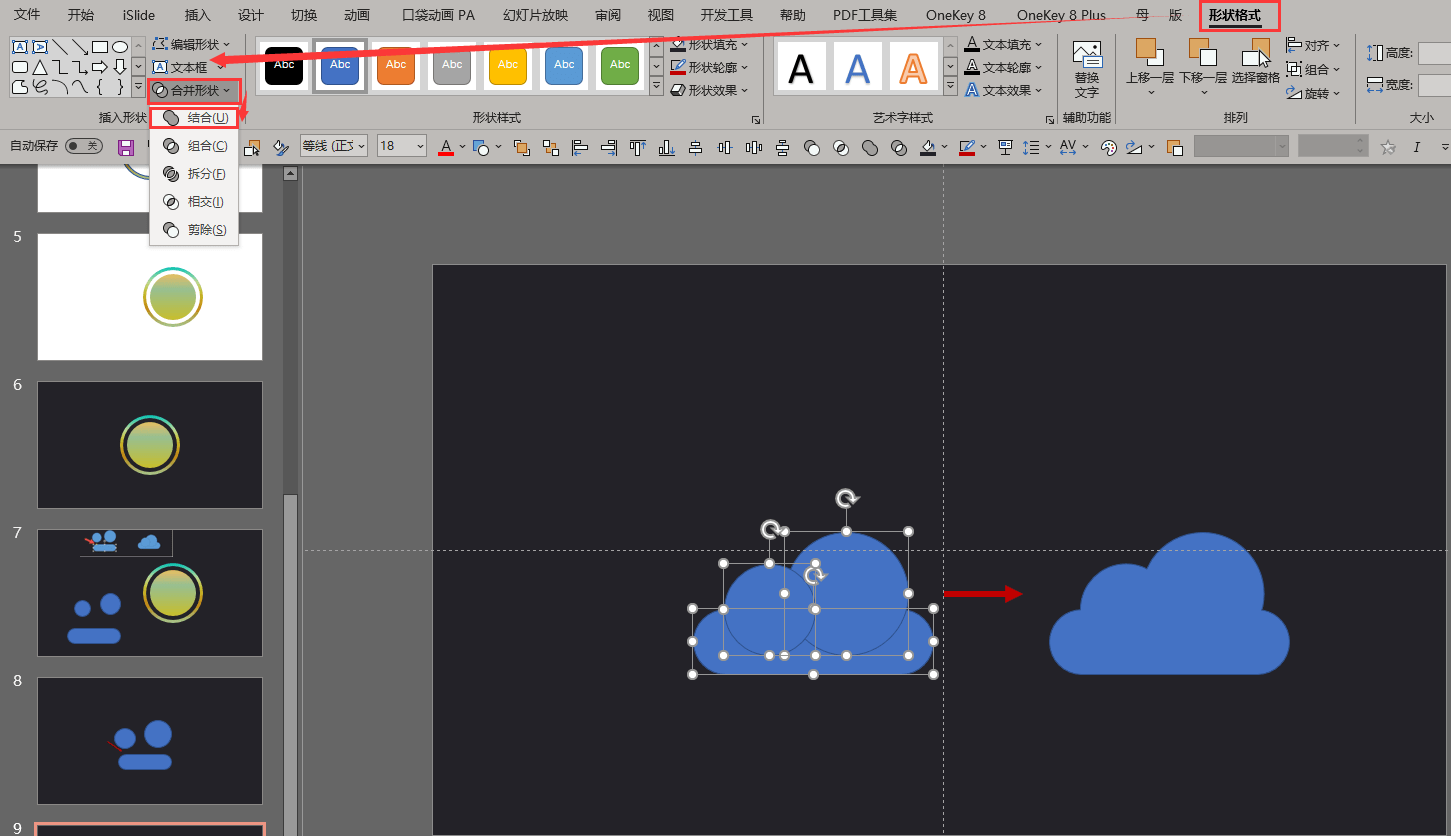Choose 剪除(S) subtract from merge menu
This screenshot has height=836, width=1451.
(195, 230)
